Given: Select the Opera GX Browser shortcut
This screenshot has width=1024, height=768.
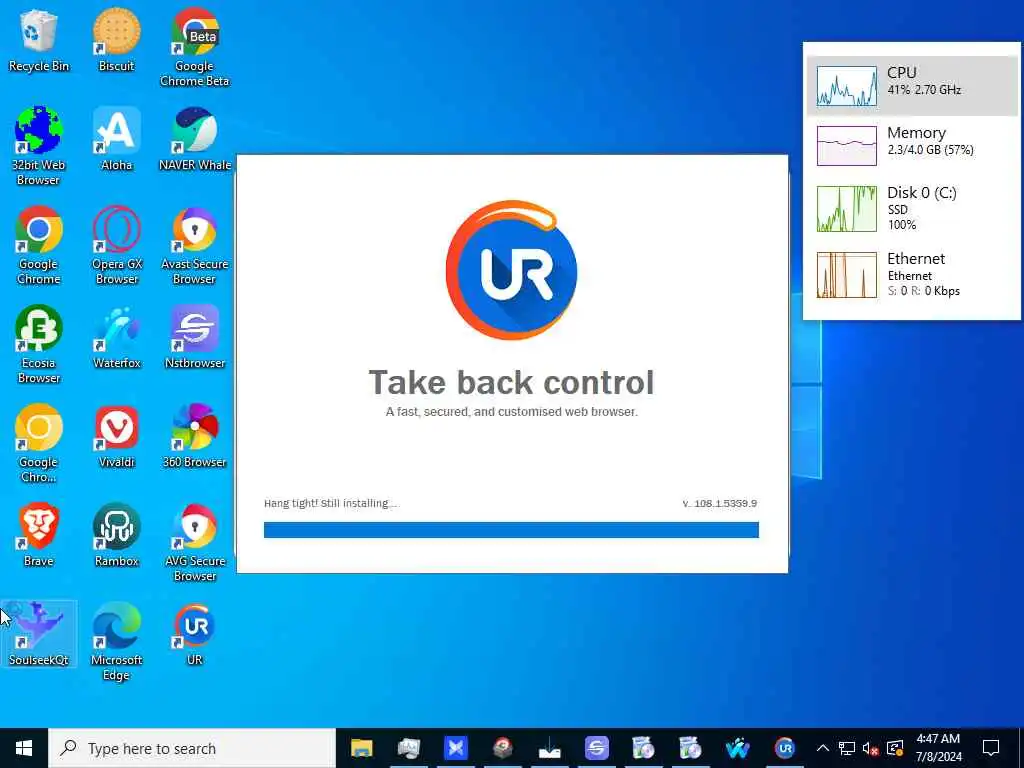Looking at the screenshot, I should coord(116,246).
